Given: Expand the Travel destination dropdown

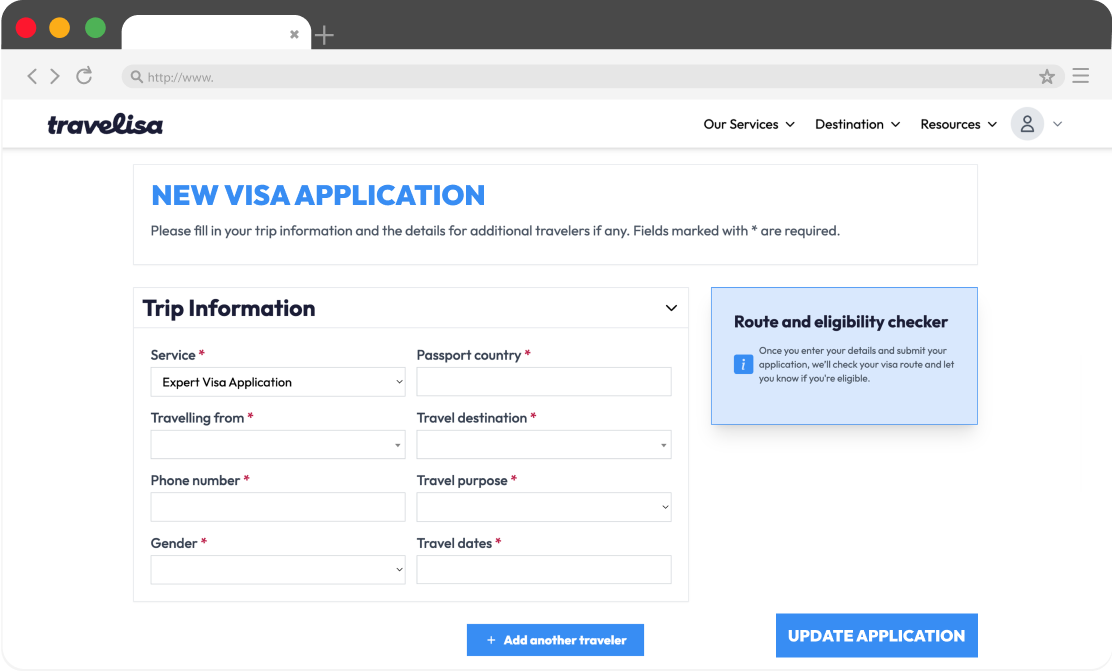Looking at the screenshot, I should (x=544, y=445).
